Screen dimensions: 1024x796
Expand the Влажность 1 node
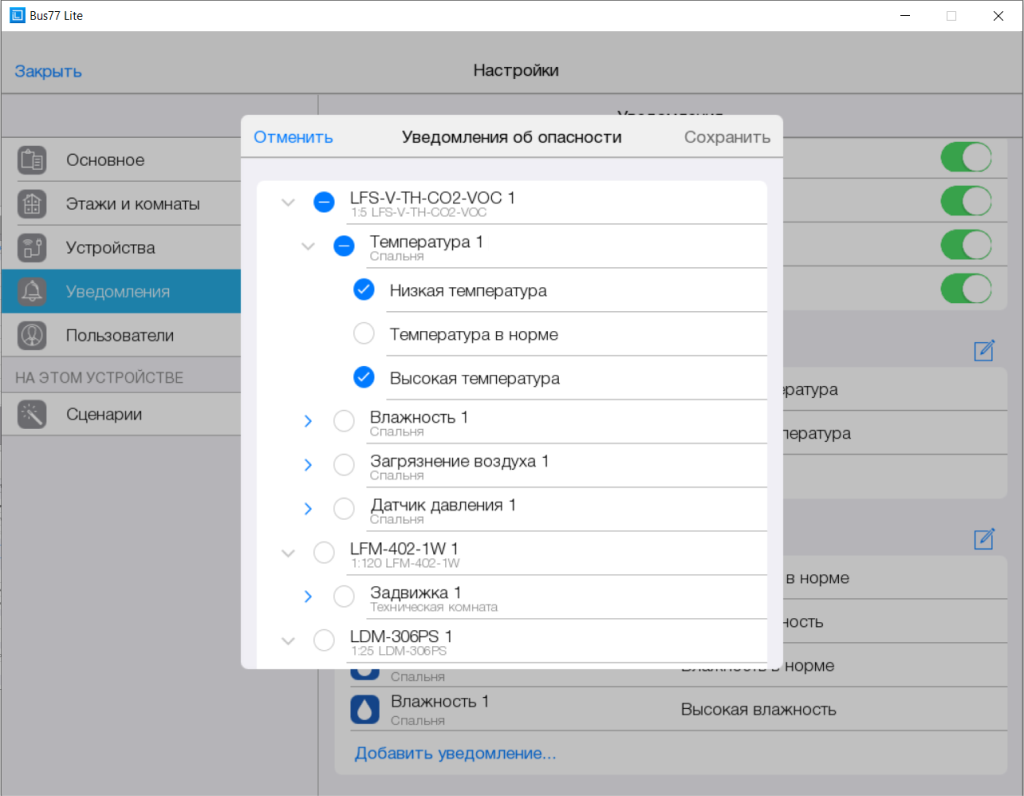(308, 422)
